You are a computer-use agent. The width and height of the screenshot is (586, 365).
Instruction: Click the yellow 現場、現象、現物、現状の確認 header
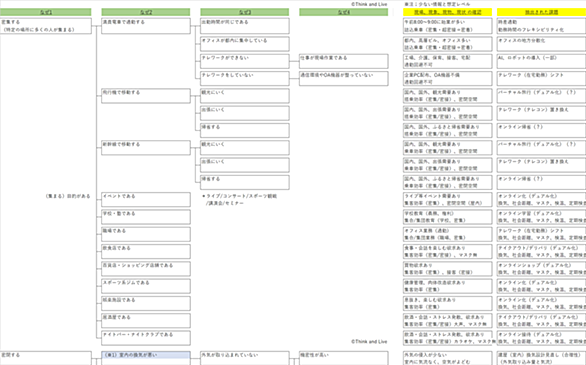tap(447, 12)
